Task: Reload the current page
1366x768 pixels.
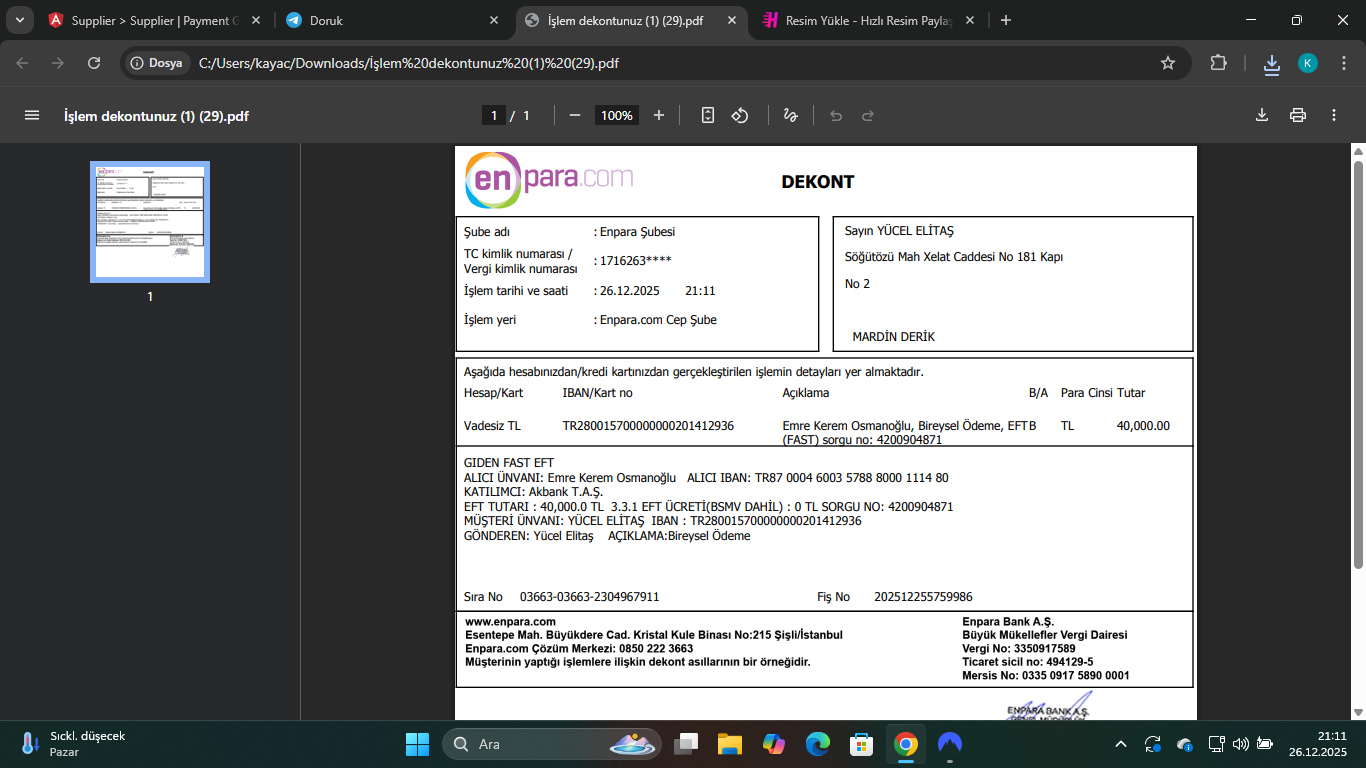Action: 94,63
